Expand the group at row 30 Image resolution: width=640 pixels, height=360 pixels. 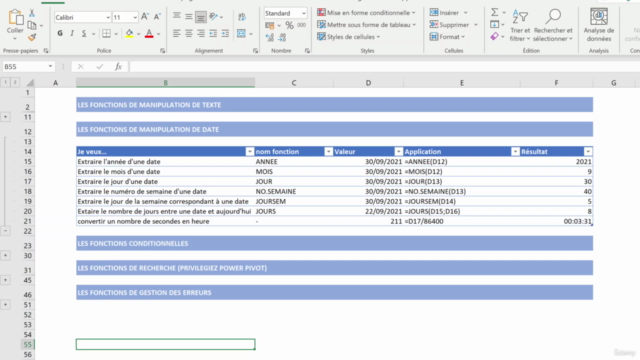(x=5, y=256)
